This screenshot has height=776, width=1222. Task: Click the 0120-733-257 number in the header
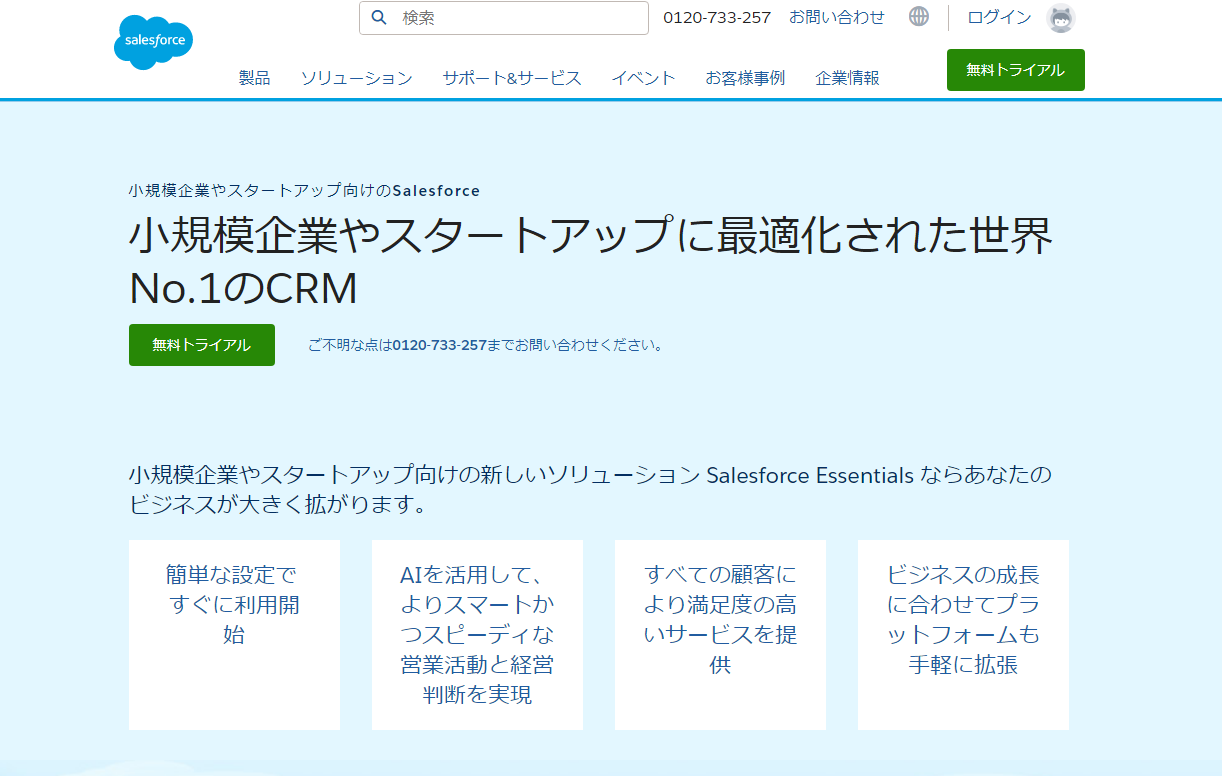717,17
